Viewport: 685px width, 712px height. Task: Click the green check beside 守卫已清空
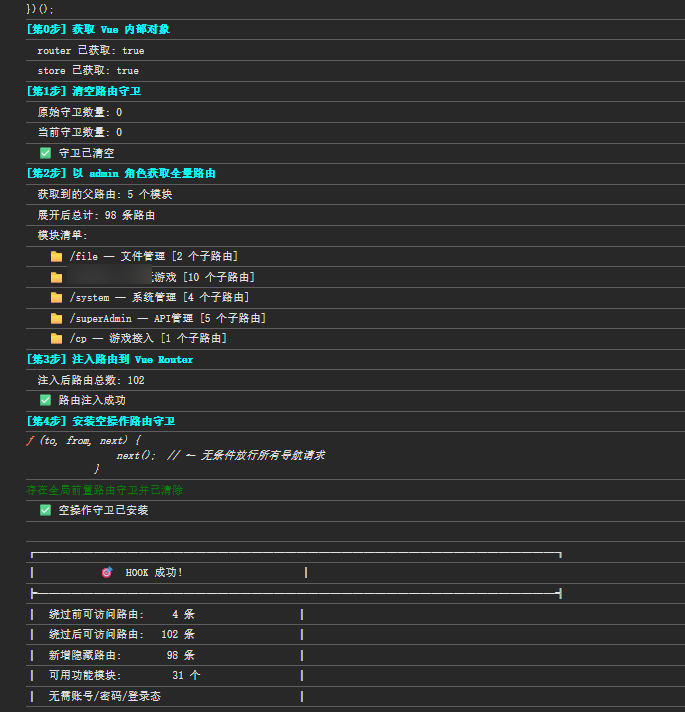coord(45,153)
